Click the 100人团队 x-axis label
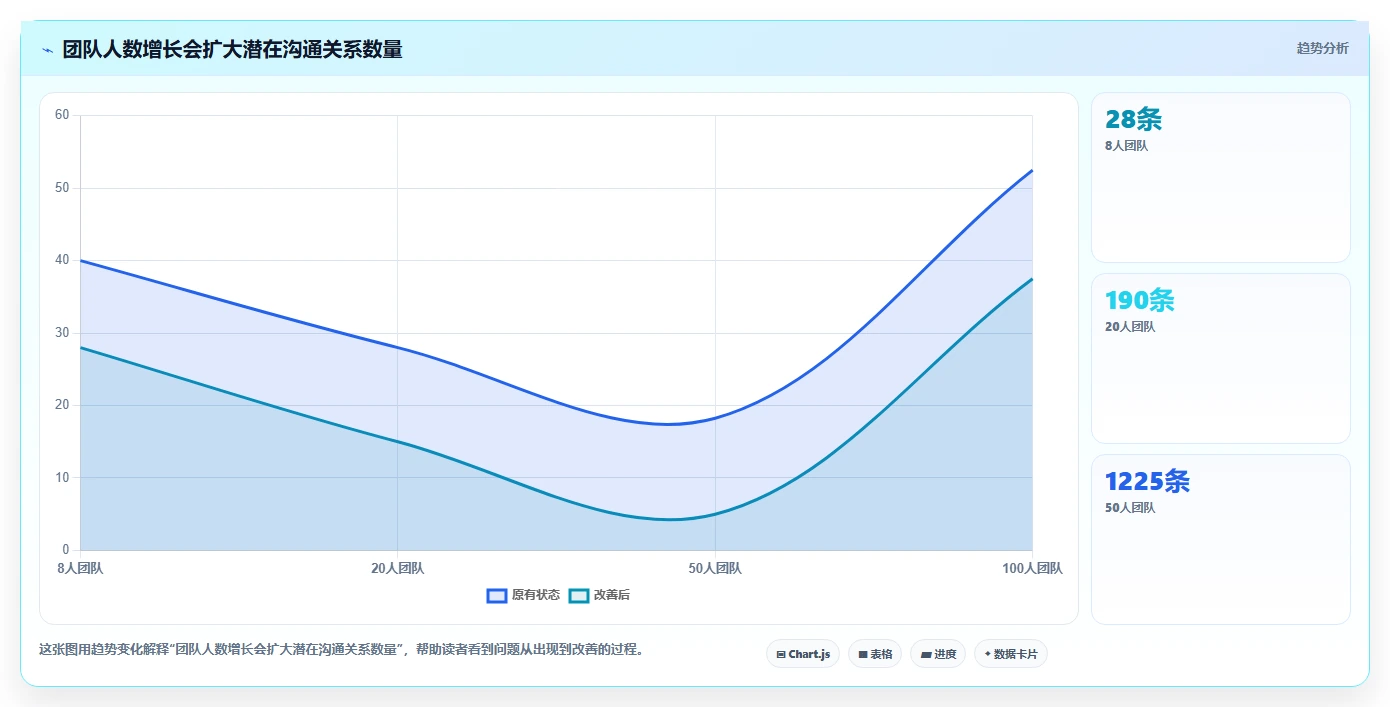The width and height of the screenshot is (1390, 707). pyautogui.click(x=1032, y=568)
